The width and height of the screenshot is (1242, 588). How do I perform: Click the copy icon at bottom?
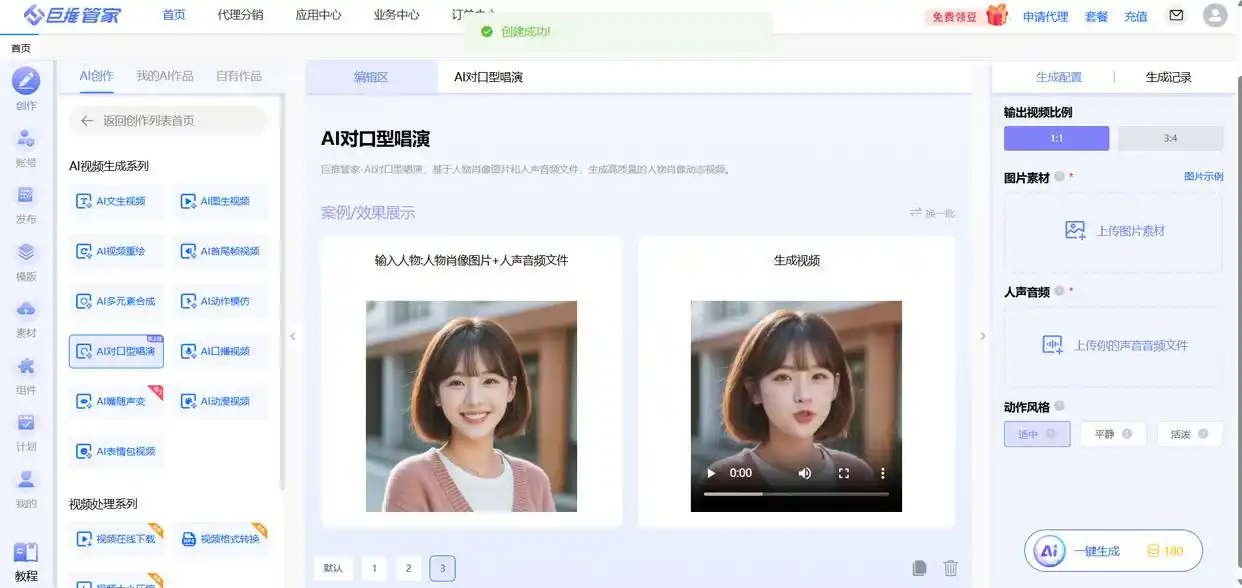919,568
